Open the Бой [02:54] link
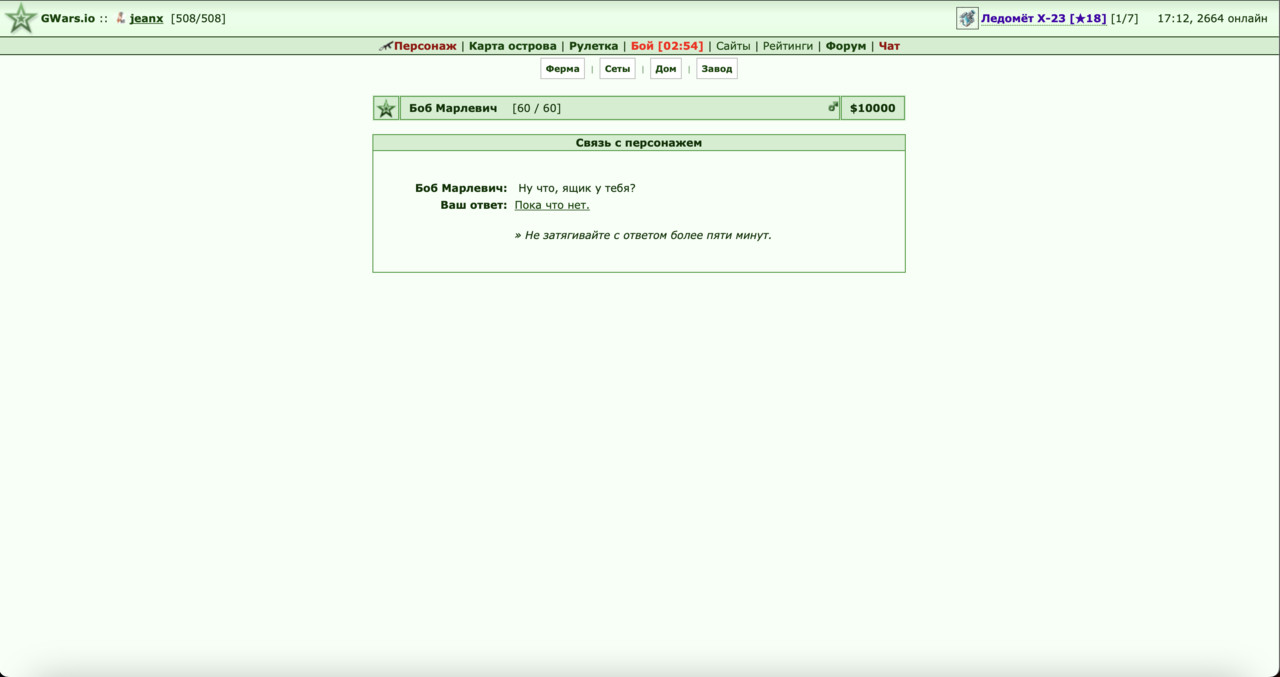The image size is (1280, 677). click(667, 46)
